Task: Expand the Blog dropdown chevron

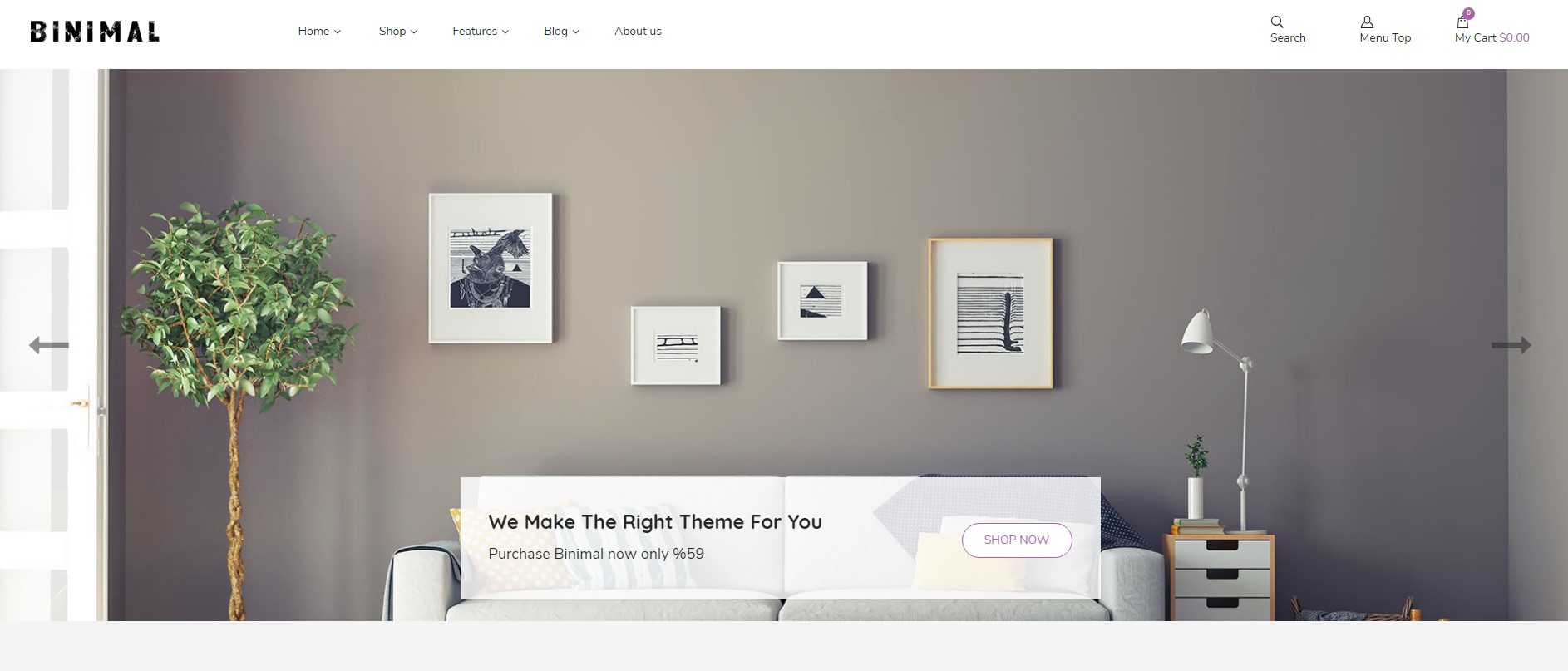Action: [575, 32]
